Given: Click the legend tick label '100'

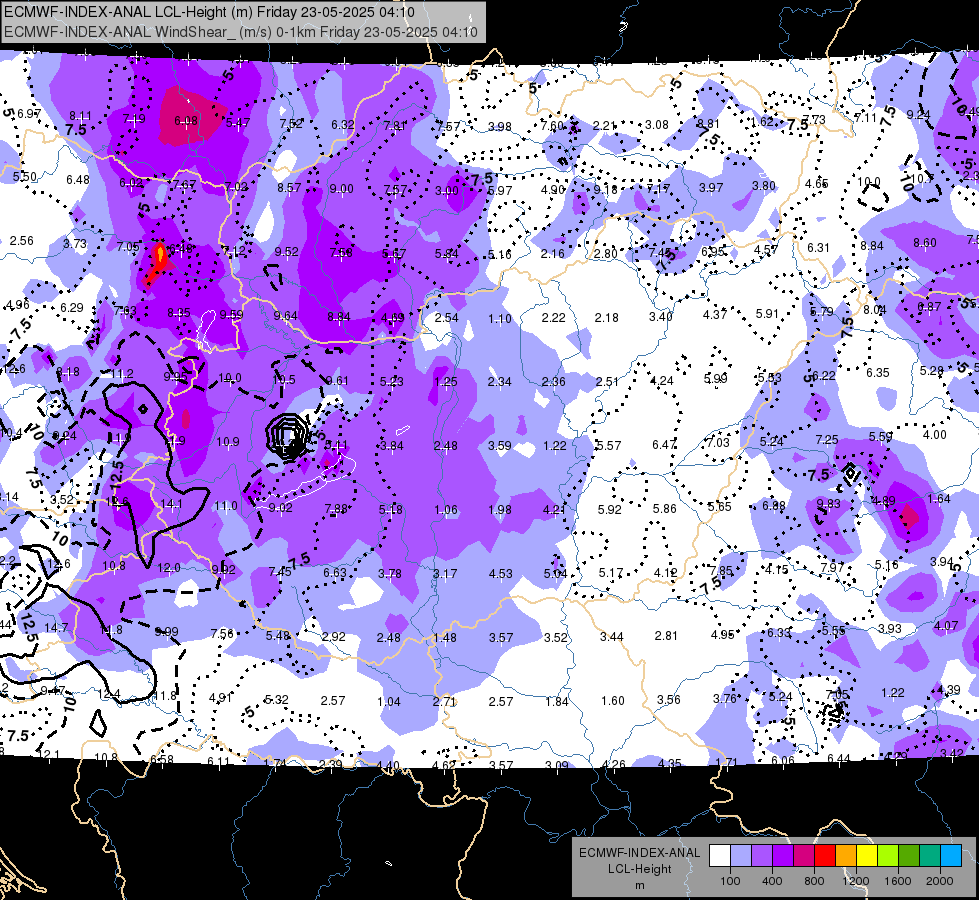Looking at the screenshot, I should pyautogui.click(x=730, y=881).
